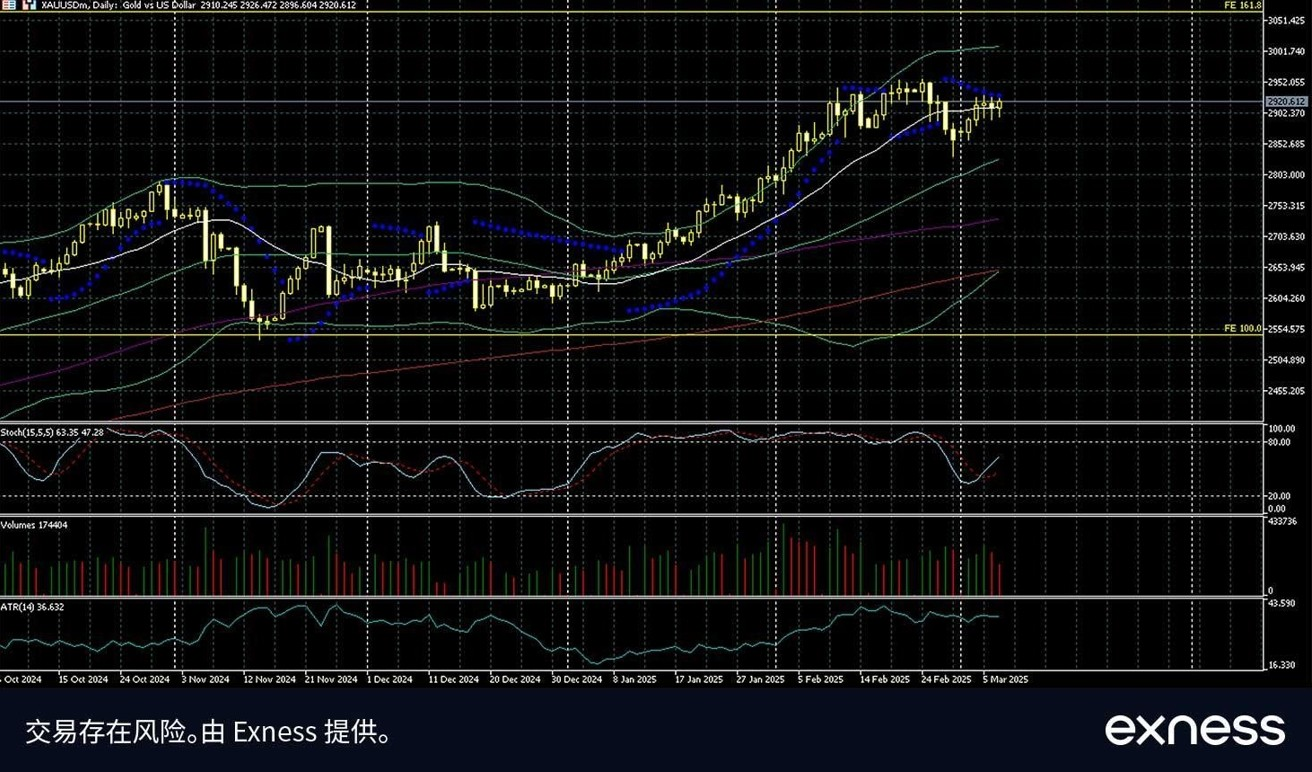Image resolution: width=1312 pixels, height=772 pixels.
Task: Click the 5 Mar 2025 date label
Action: click(x=1005, y=679)
